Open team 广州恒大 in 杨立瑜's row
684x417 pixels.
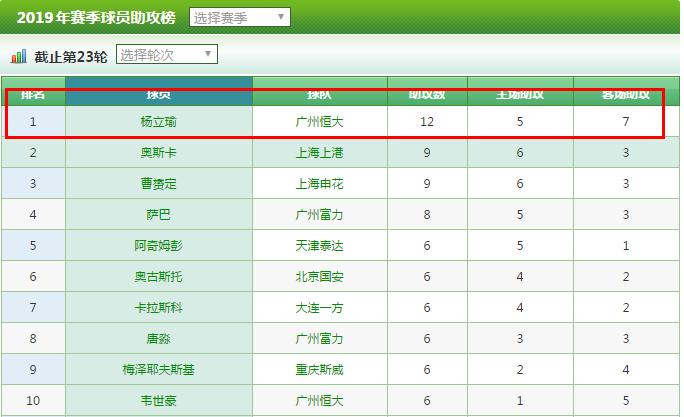tap(319, 122)
